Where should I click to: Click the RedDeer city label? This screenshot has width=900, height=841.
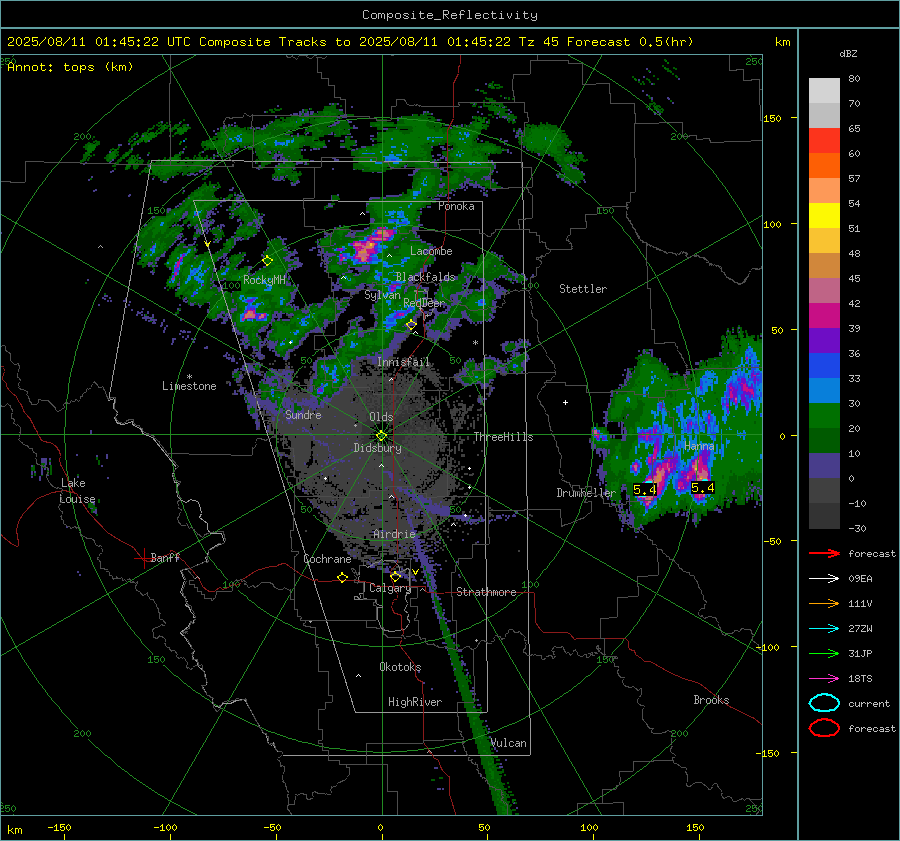pyautogui.click(x=424, y=303)
